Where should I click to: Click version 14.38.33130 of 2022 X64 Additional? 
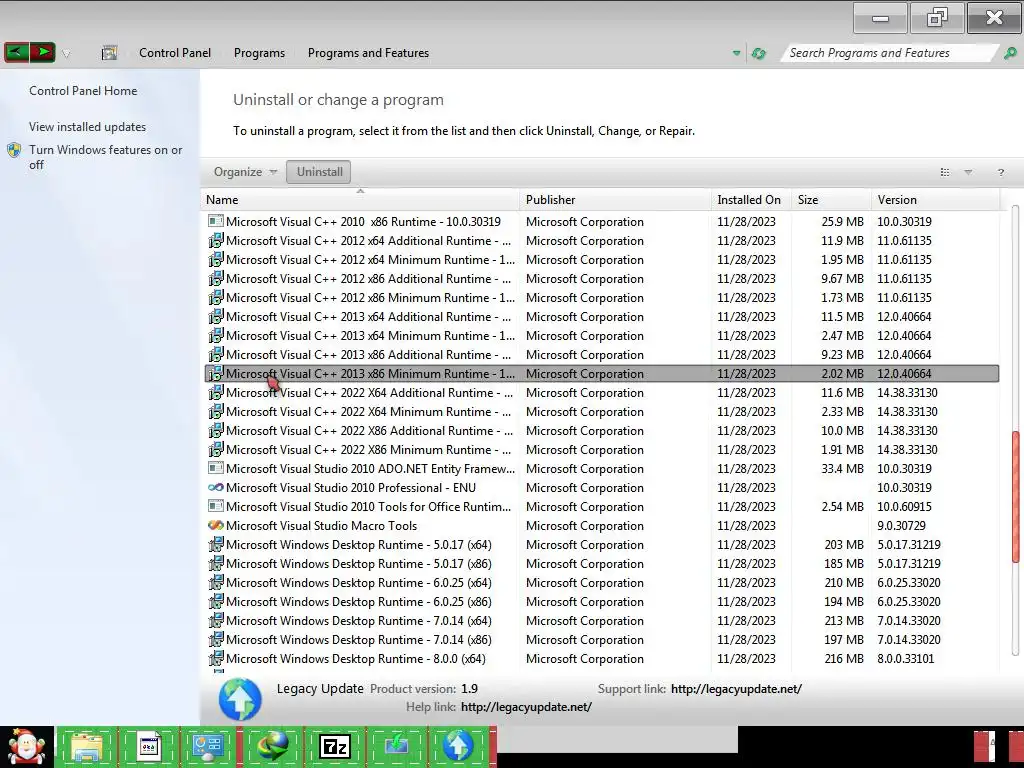[x=907, y=392]
